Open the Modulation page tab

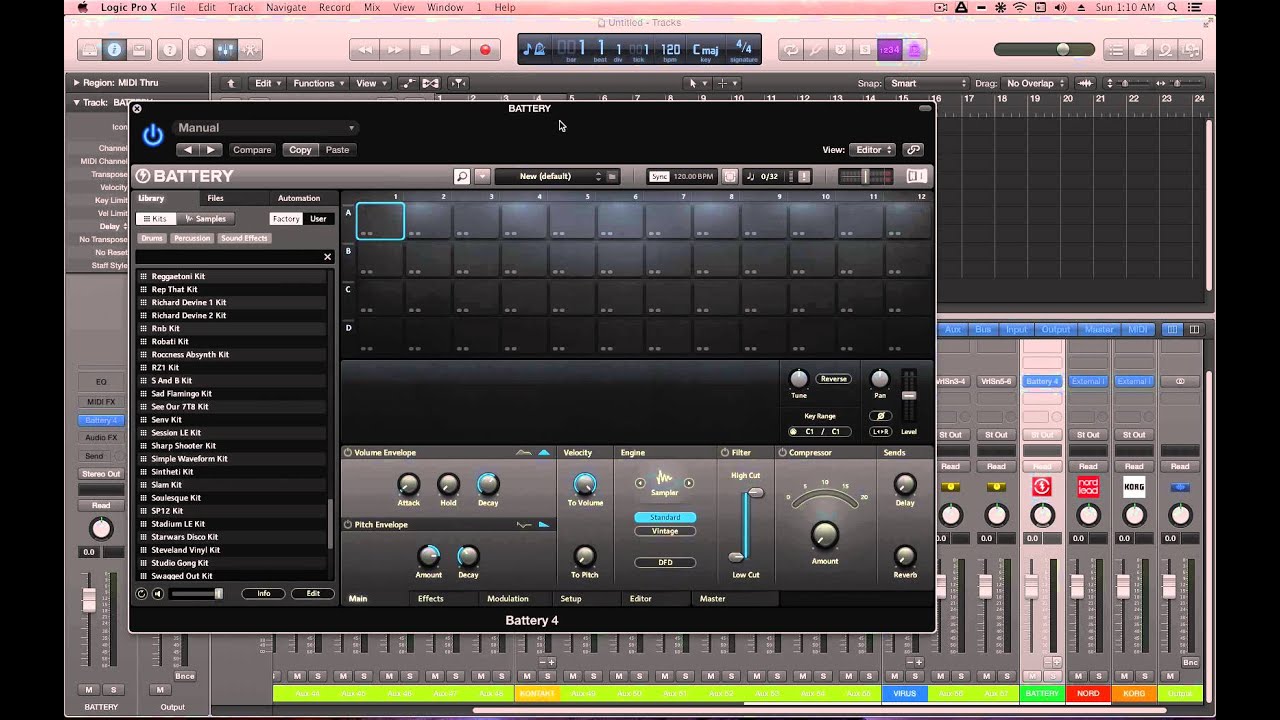tap(508, 599)
